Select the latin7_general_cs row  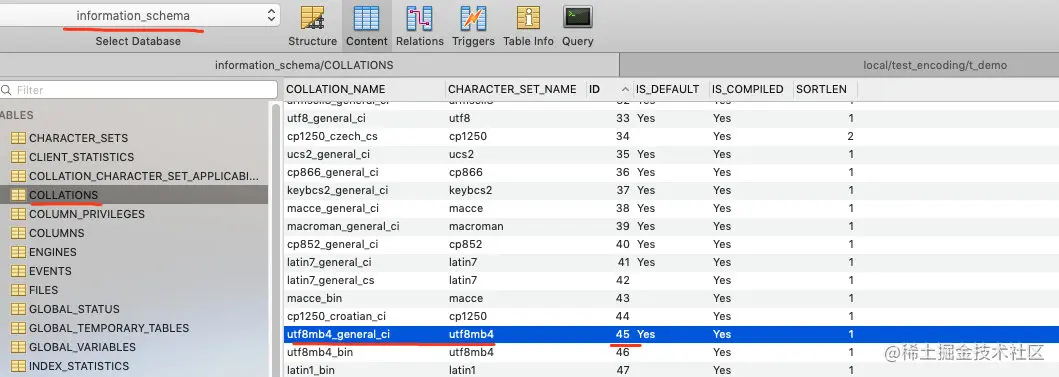click(671, 280)
